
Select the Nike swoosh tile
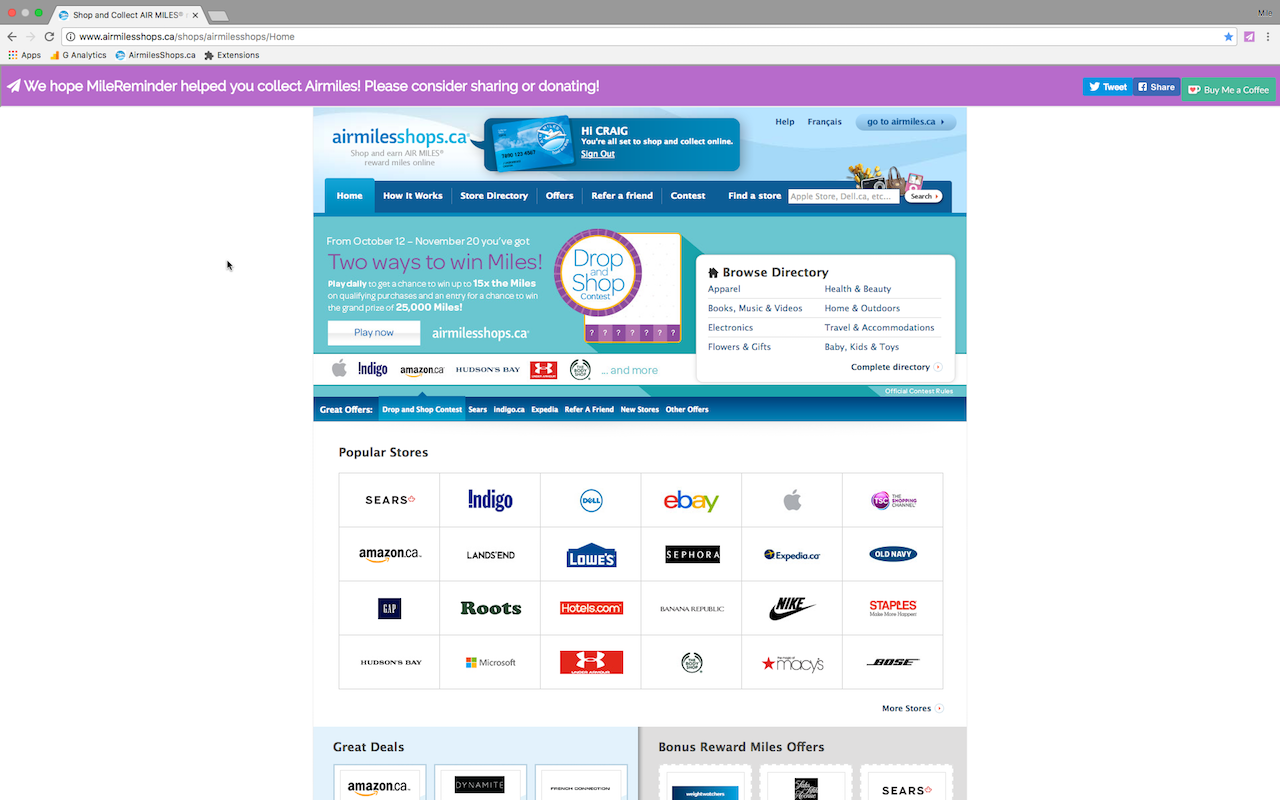coord(792,608)
